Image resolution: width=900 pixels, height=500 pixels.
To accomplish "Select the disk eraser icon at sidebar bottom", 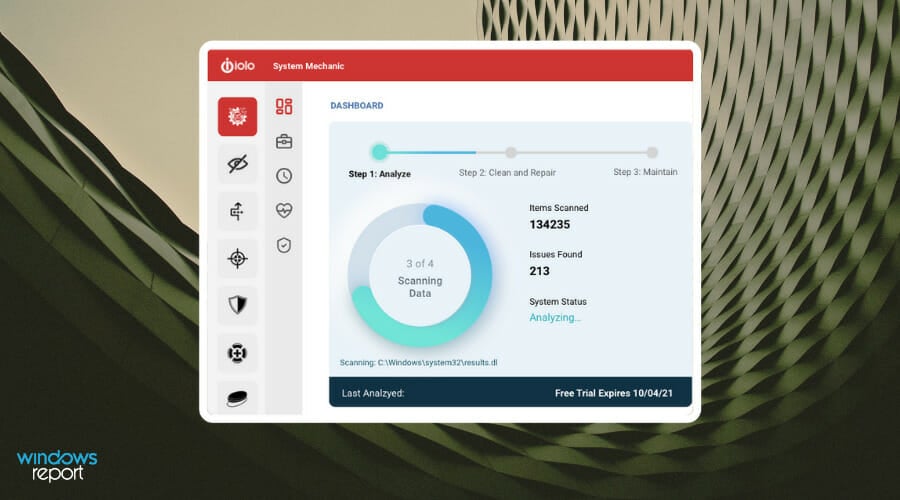I will 237,397.
